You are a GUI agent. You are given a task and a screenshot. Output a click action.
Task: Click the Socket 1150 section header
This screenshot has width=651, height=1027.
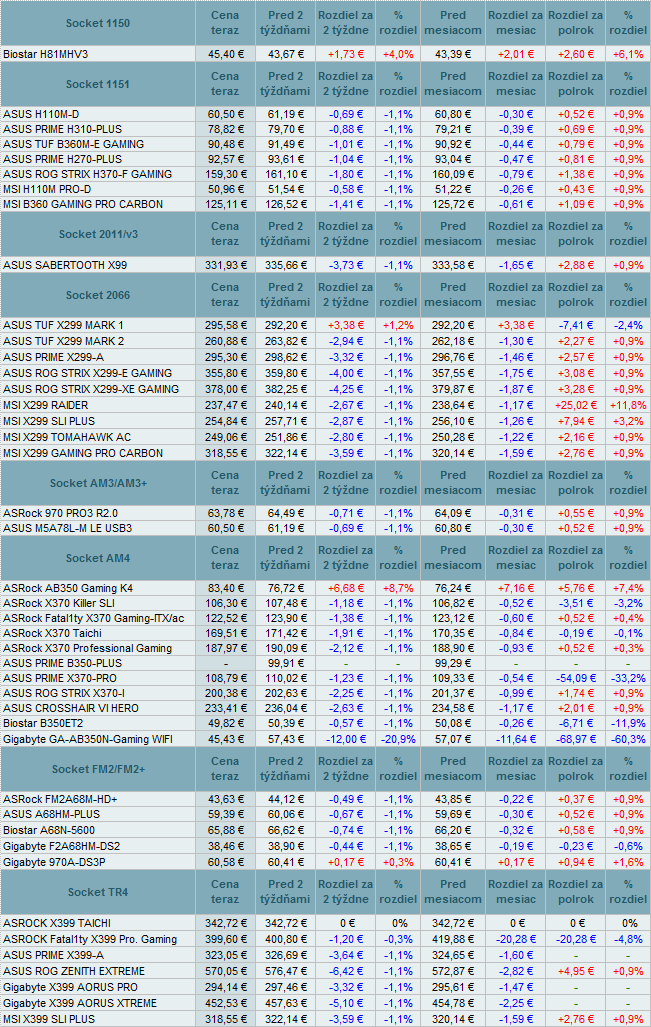coord(97,22)
